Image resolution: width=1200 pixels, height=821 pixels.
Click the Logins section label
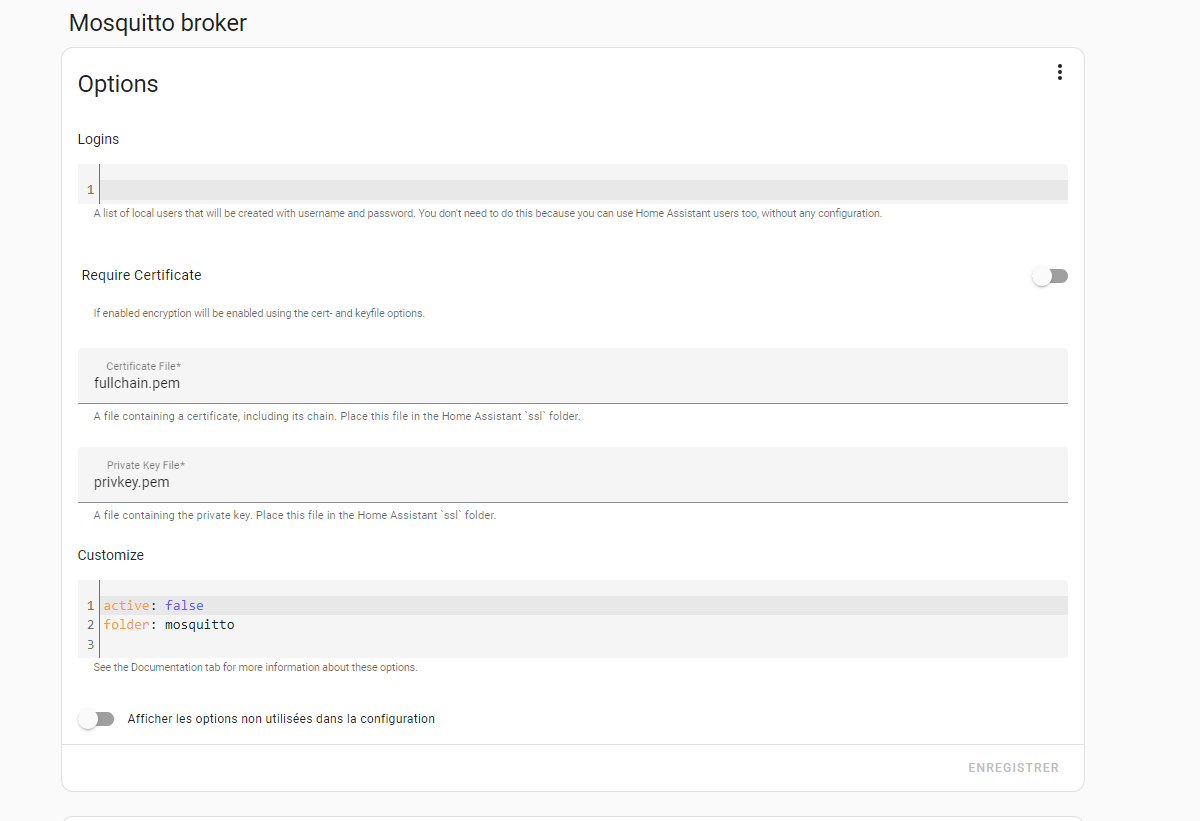(x=98, y=139)
